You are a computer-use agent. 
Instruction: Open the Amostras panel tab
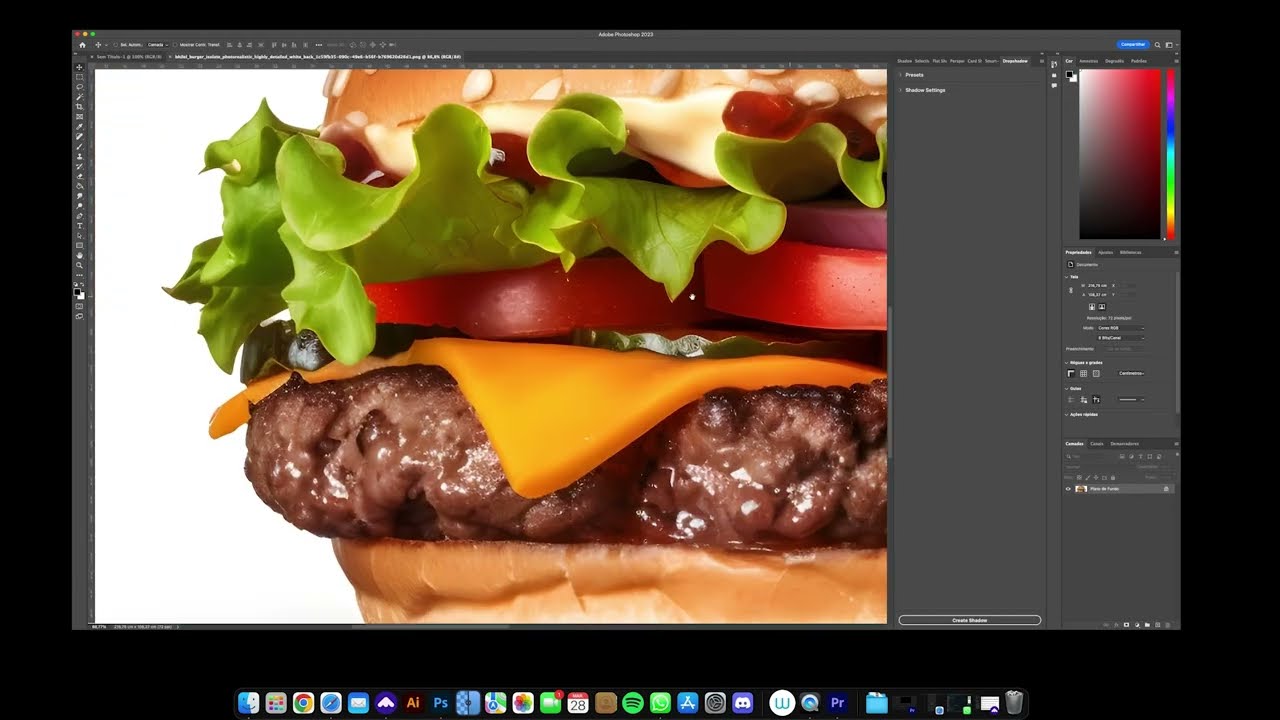[x=1088, y=61]
